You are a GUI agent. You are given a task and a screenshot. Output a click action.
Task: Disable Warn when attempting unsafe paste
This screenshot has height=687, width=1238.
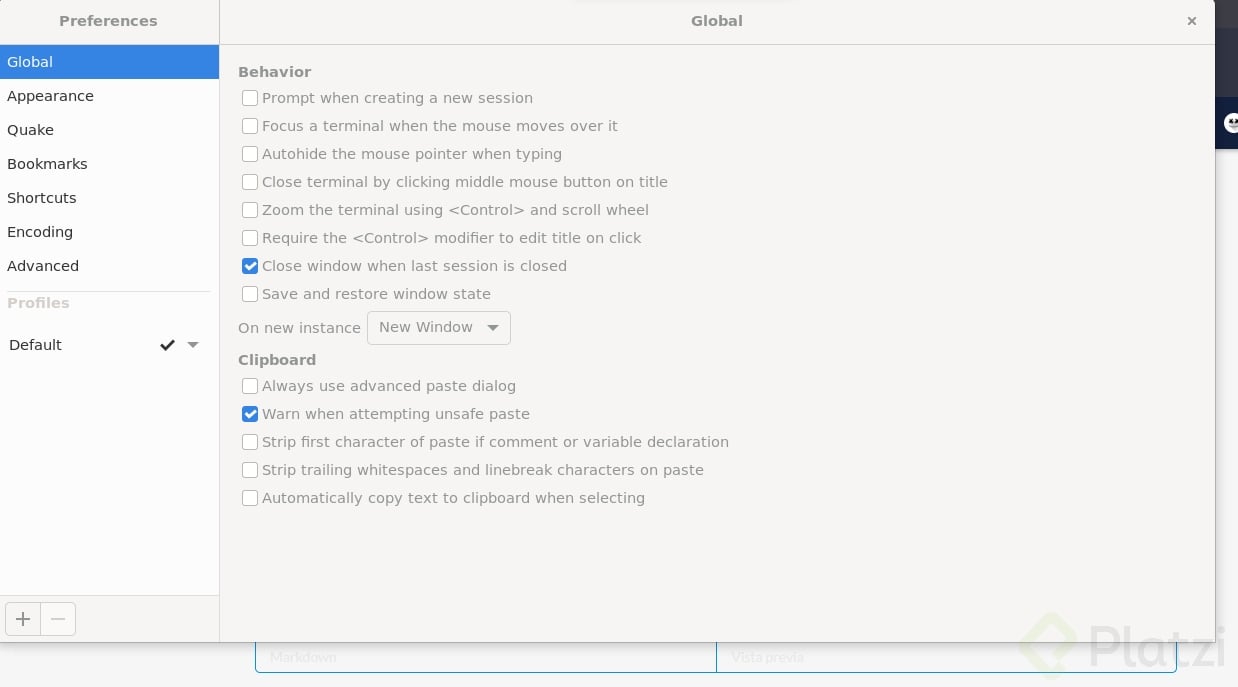pos(250,414)
